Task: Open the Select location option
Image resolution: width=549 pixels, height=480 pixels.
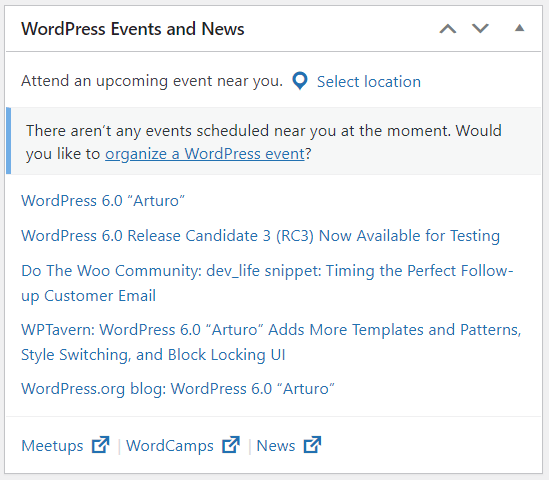Action: [369, 82]
